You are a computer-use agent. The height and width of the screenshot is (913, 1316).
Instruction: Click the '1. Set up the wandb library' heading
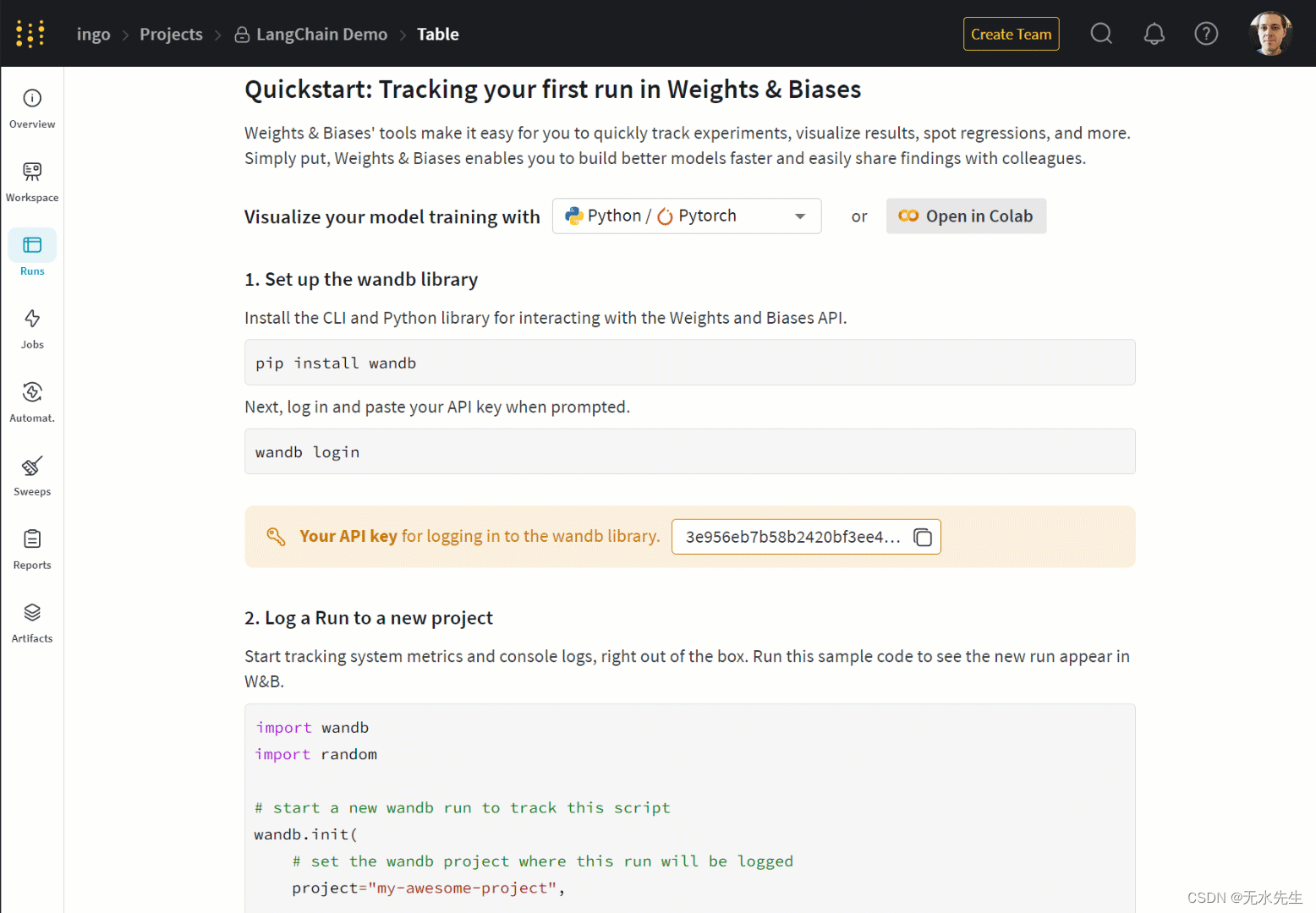pyautogui.click(x=361, y=279)
